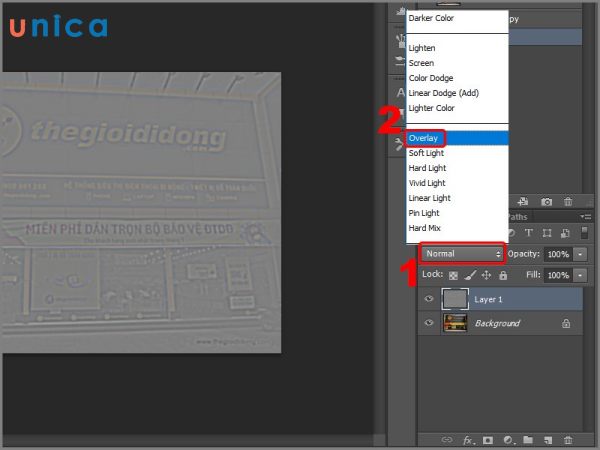This screenshot has height=450, width=600.
Task: Select Overlay blend mode
Action: tap(426, 138)
